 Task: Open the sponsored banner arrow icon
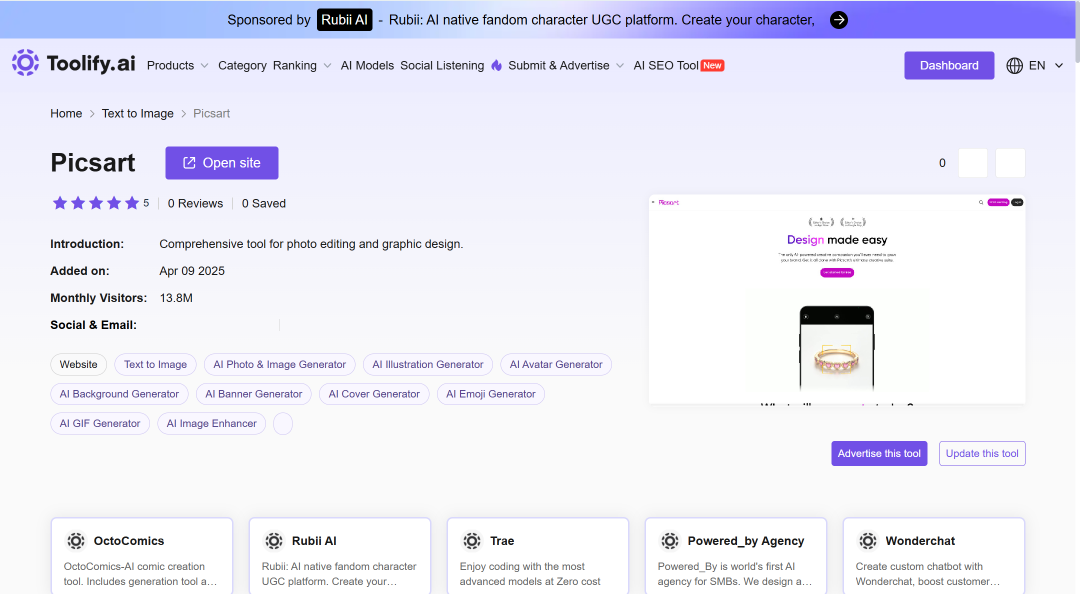(838, 20)
